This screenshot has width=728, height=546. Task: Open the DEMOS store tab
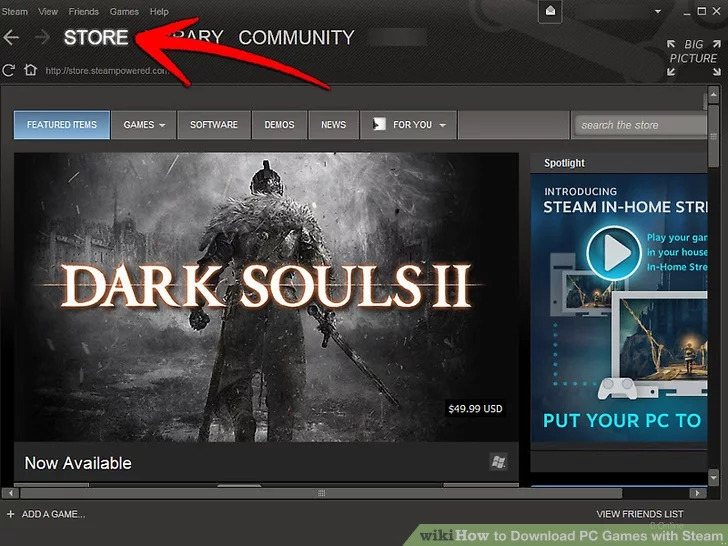click(x=279, y=124)
